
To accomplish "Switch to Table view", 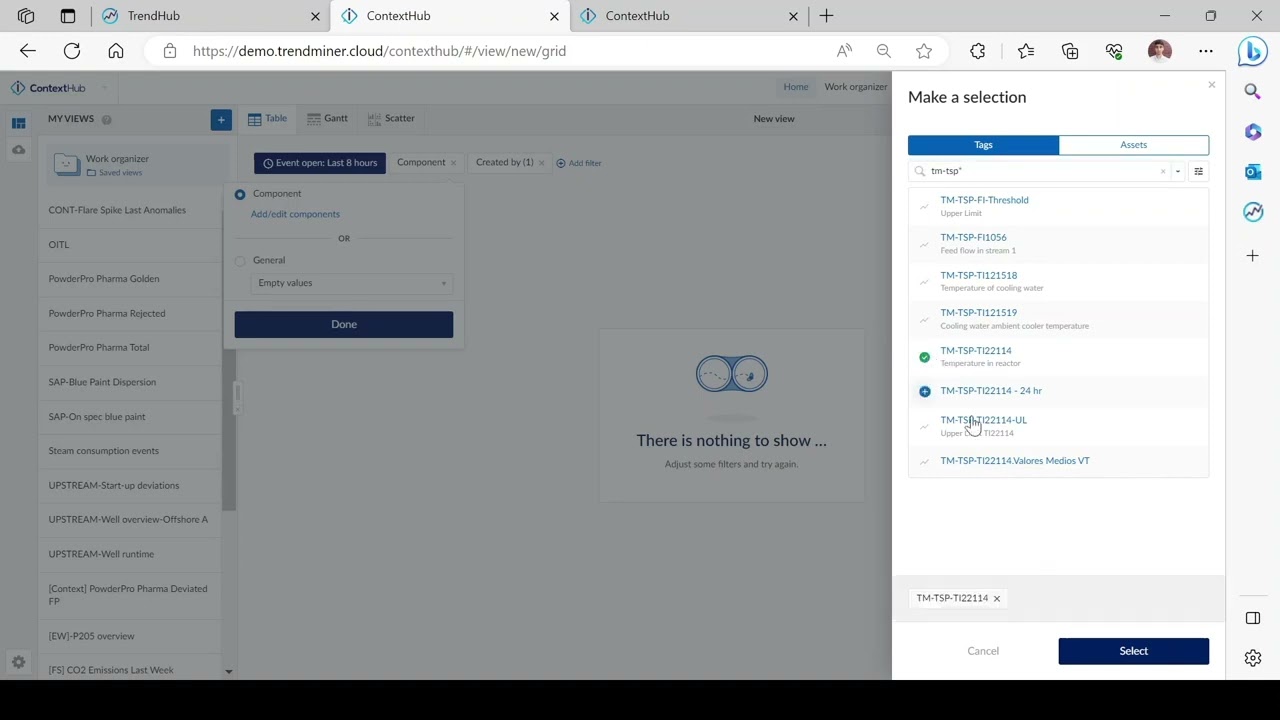I will point(267,118).
